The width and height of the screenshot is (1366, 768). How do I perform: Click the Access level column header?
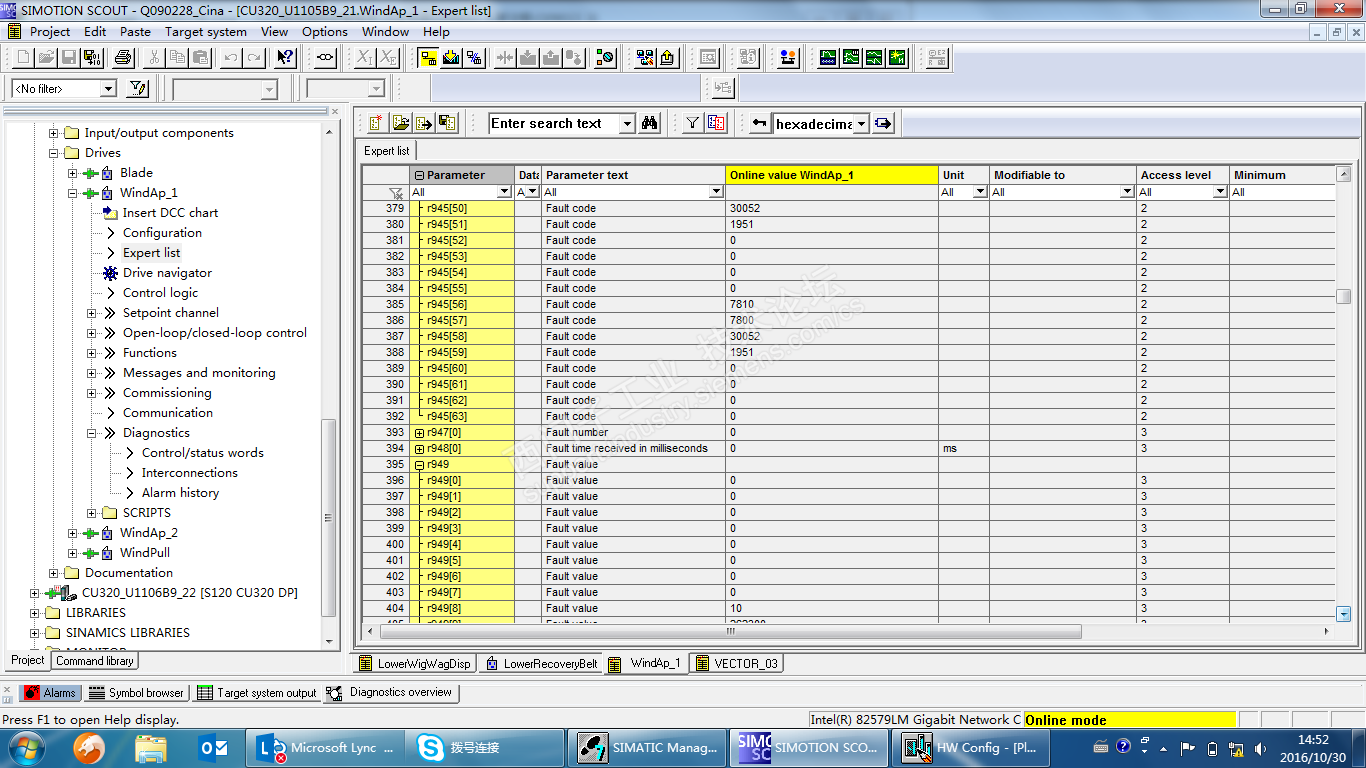pos(1183,175)
